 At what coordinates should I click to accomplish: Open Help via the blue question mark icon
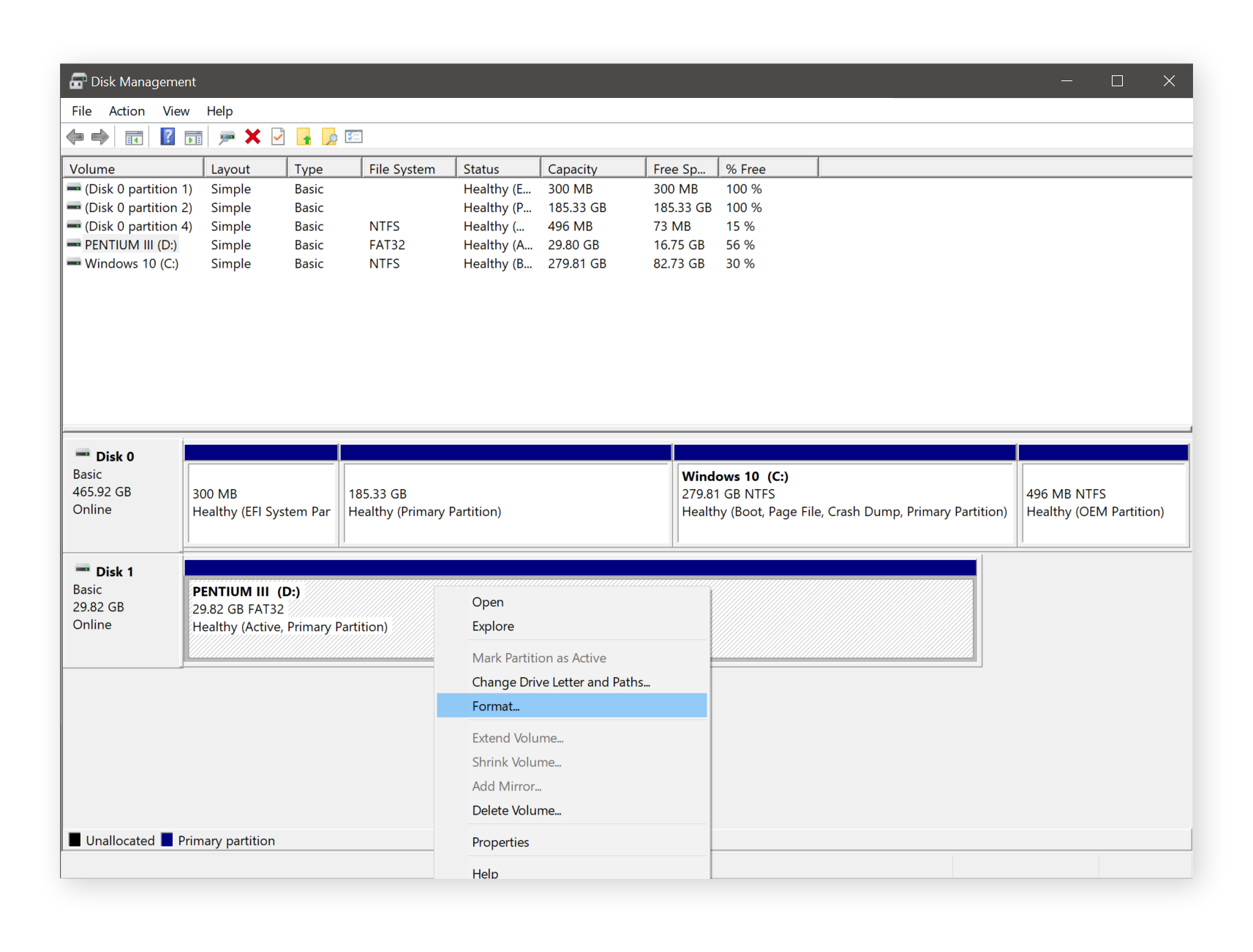coord(168,137)
